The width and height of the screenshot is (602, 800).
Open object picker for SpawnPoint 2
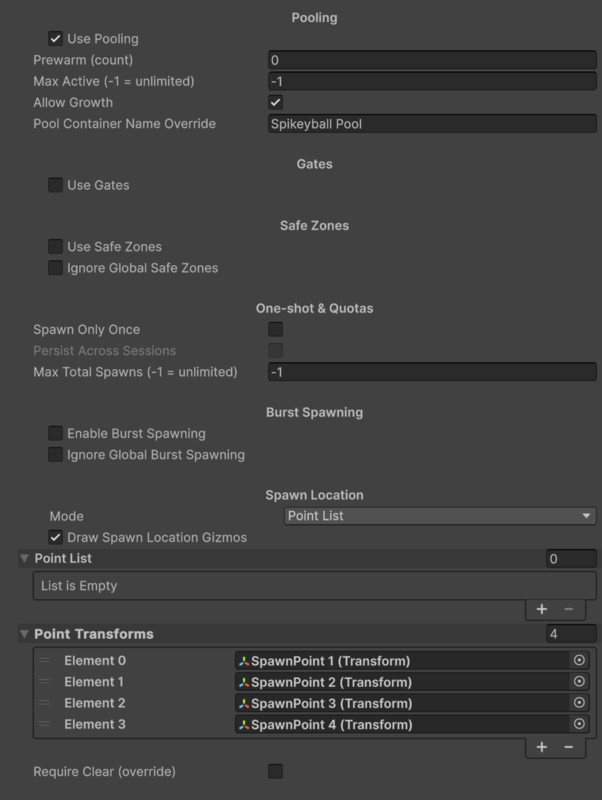(578, 681)
